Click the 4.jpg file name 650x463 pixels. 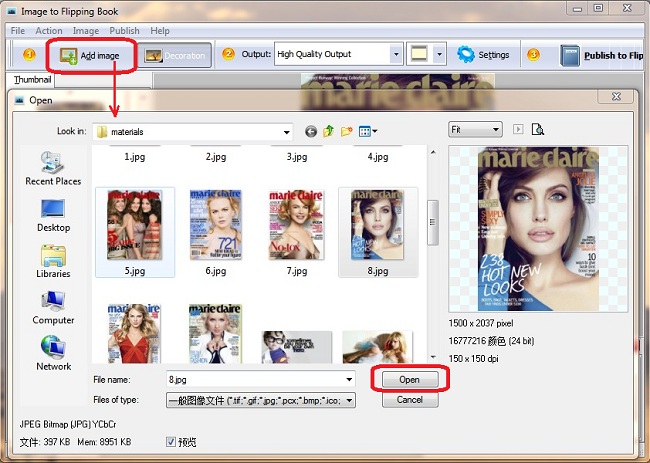(378, 157)
